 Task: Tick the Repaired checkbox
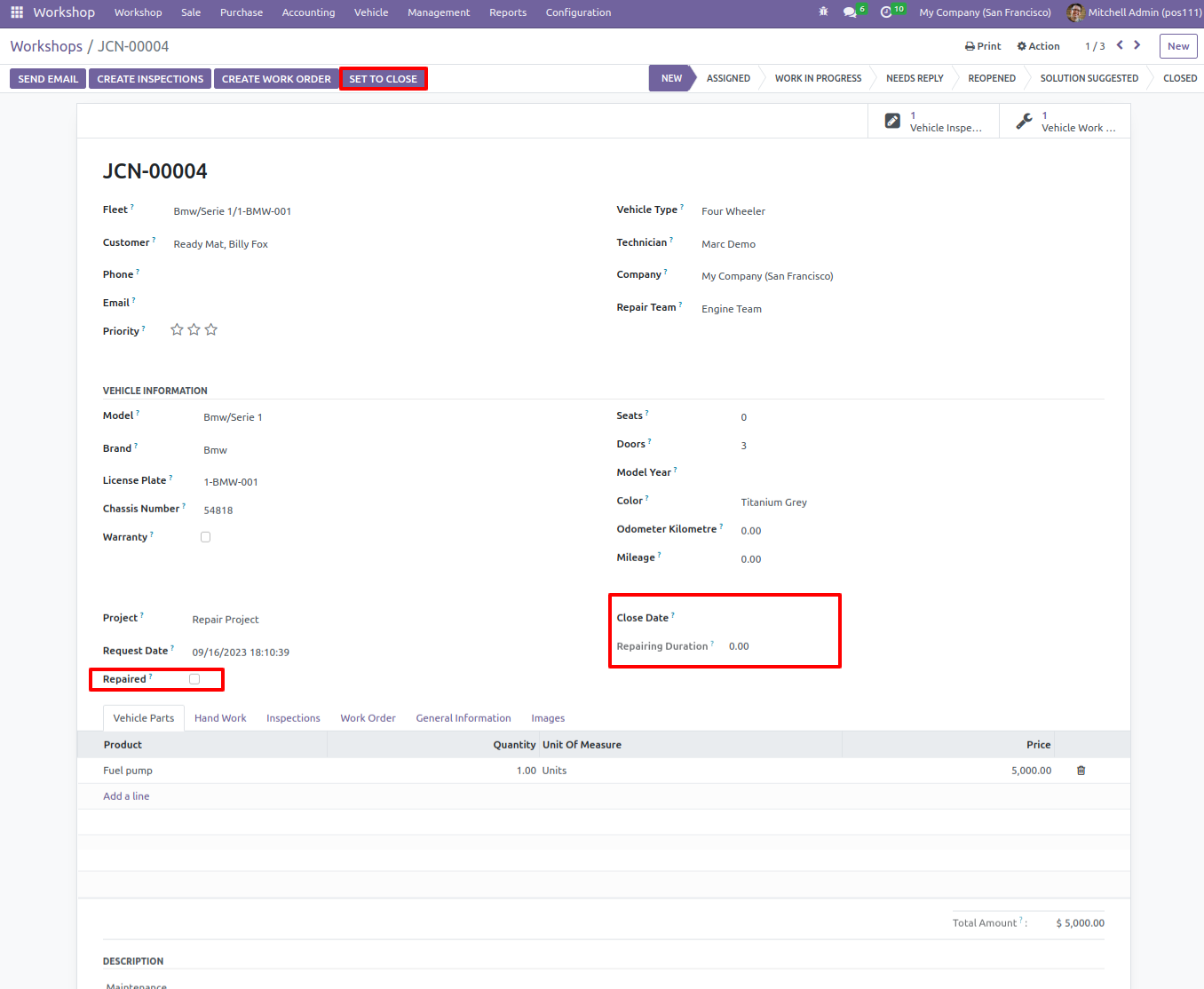point(194,679)
